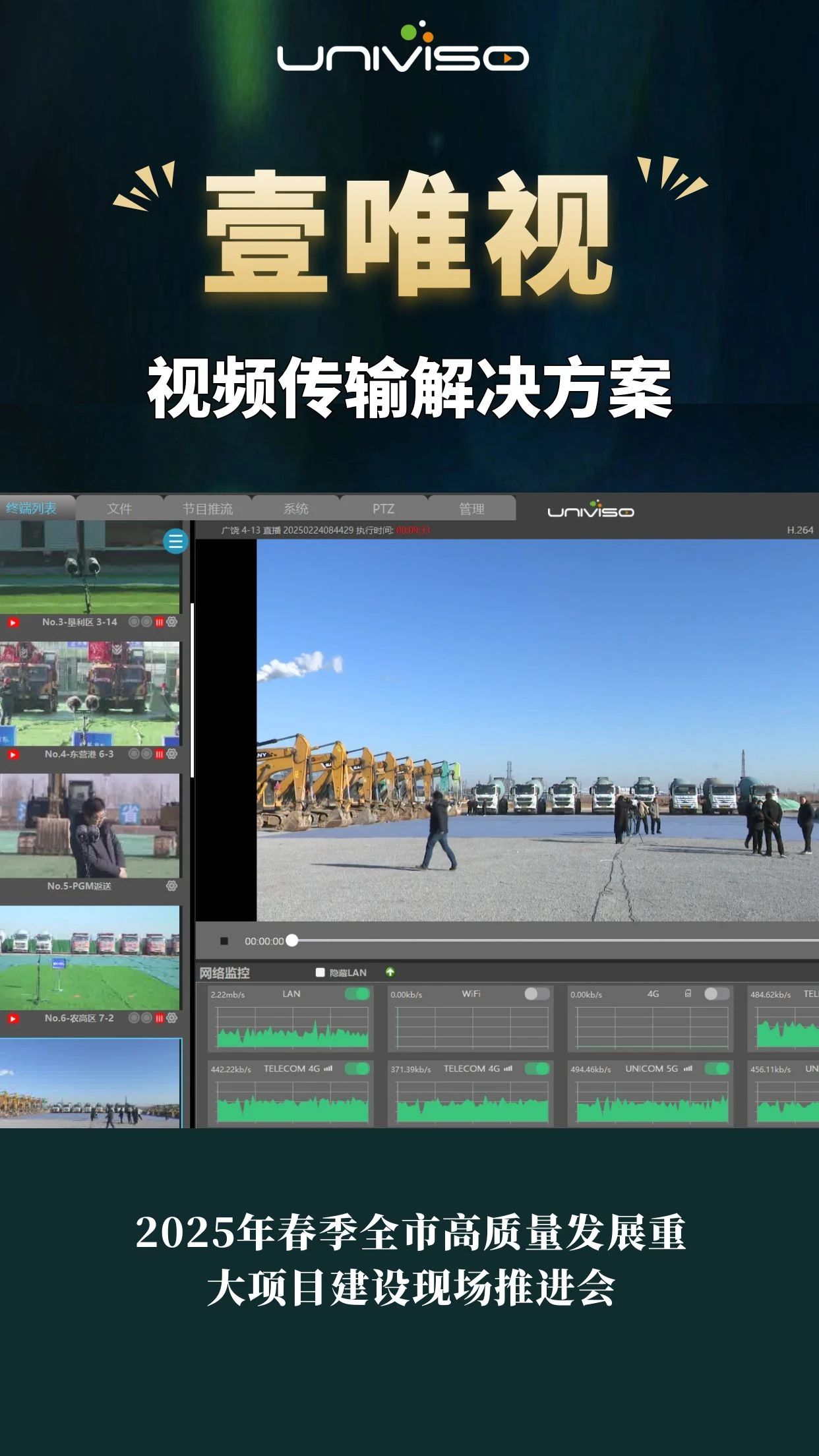Toggle the UNICOM 5G switch
The image size is (819, 1456).
[x=717, y=1068]
